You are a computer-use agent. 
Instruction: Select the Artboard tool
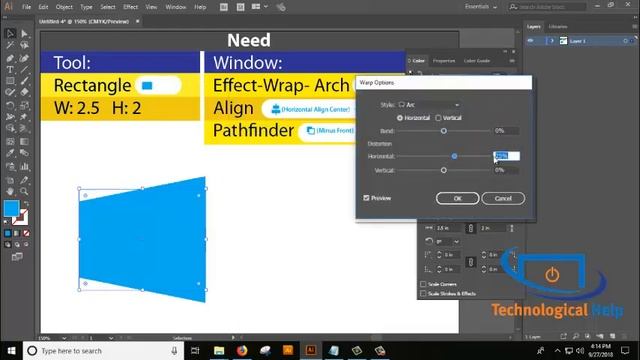tap(10, 180)
